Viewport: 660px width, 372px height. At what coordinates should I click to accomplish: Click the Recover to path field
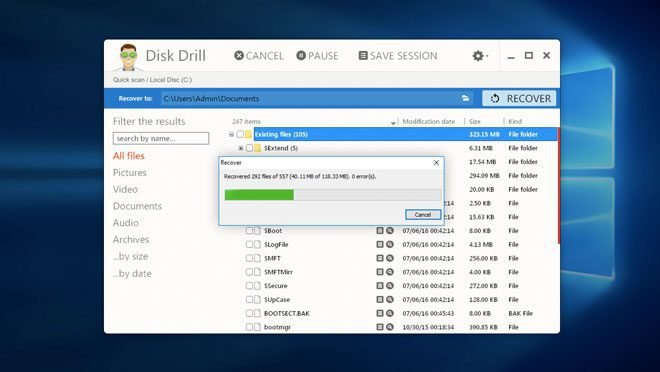(317, 98)
